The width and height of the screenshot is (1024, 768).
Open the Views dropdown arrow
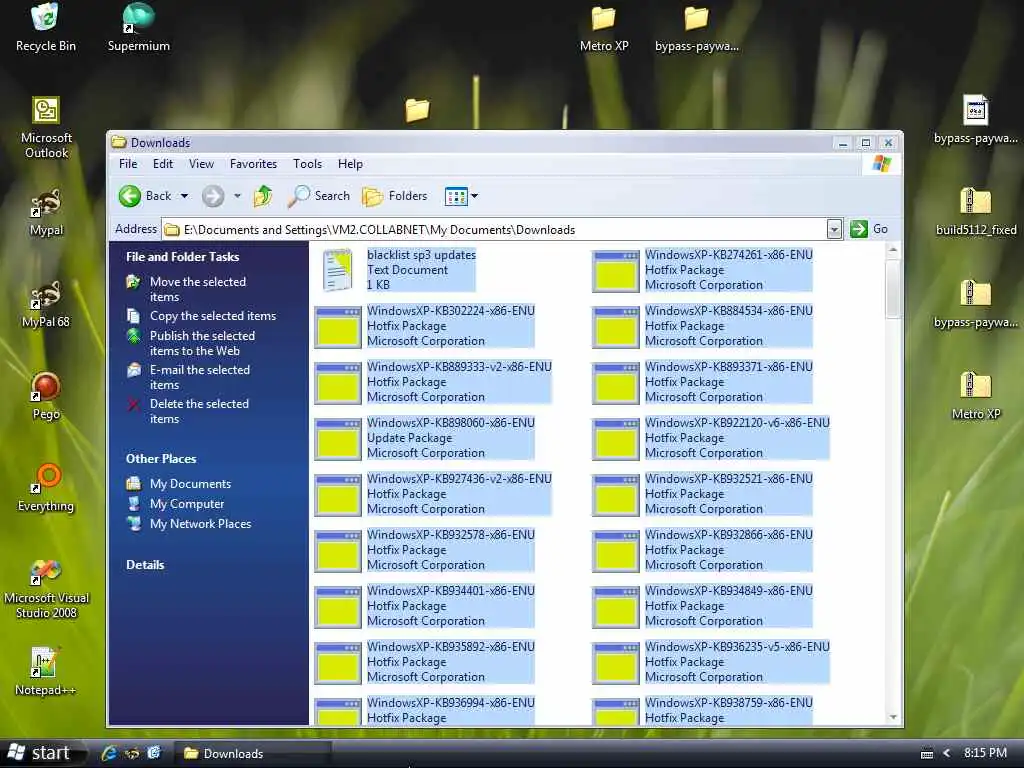(475, 196)
